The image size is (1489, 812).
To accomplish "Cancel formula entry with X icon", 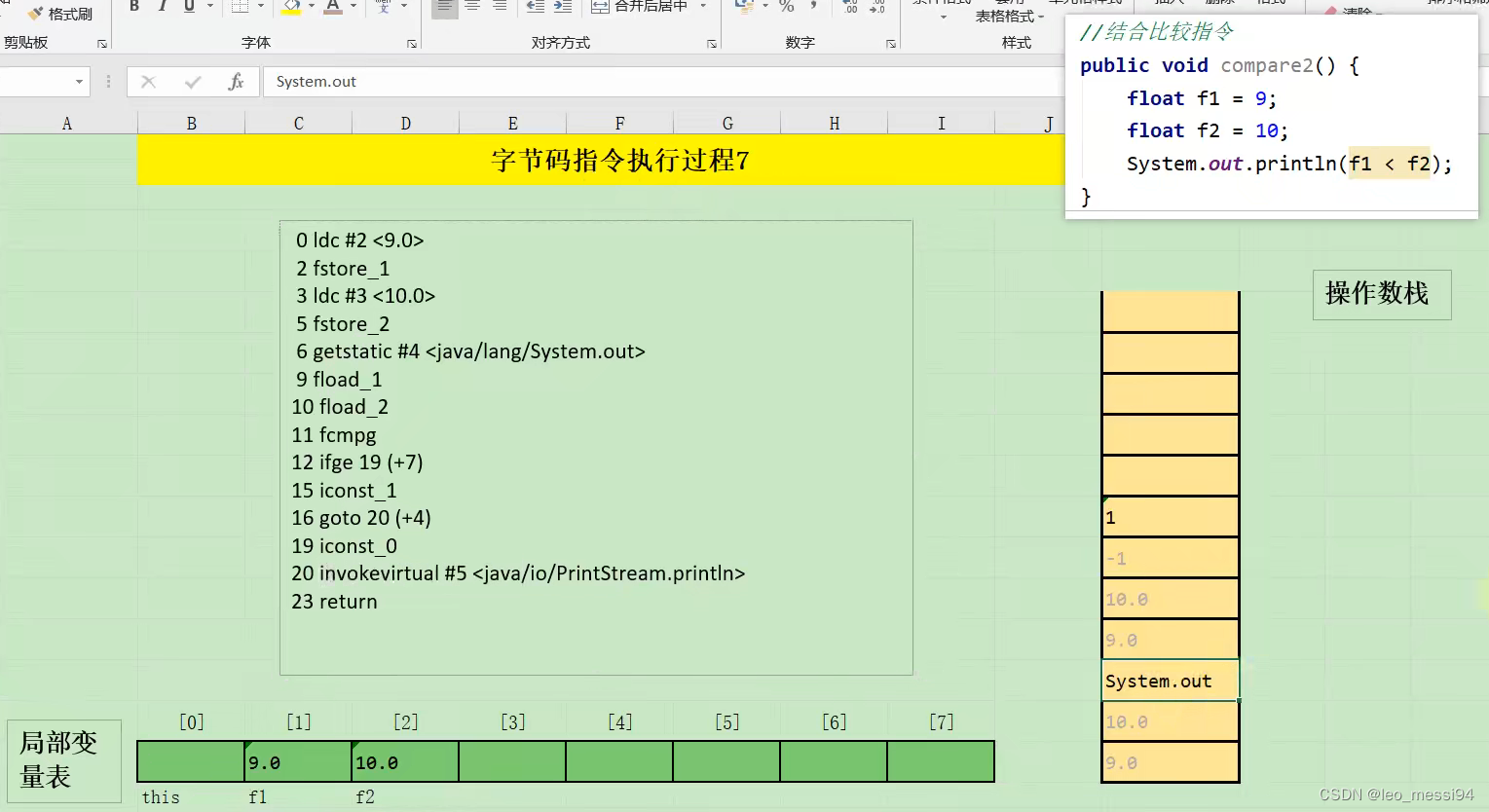I will [x=148, y=82].
